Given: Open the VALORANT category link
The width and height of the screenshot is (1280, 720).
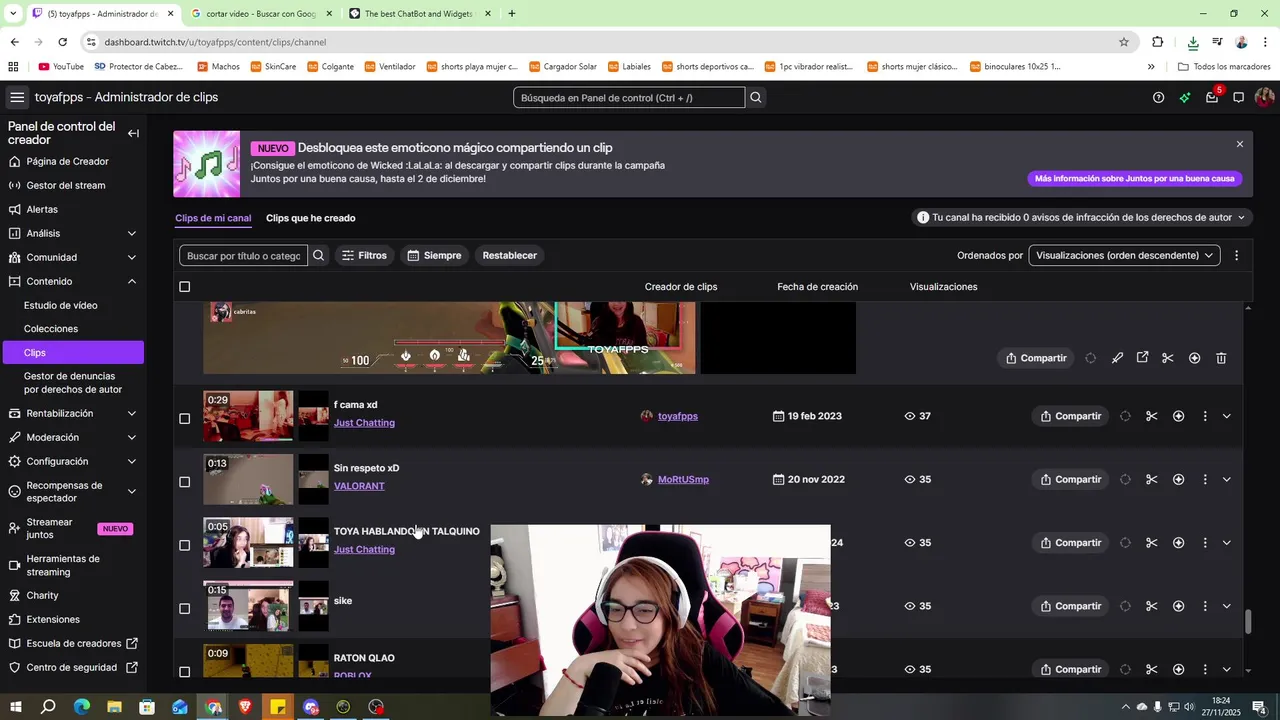Looking at the screenshot, I should click(x=359, y=486).
